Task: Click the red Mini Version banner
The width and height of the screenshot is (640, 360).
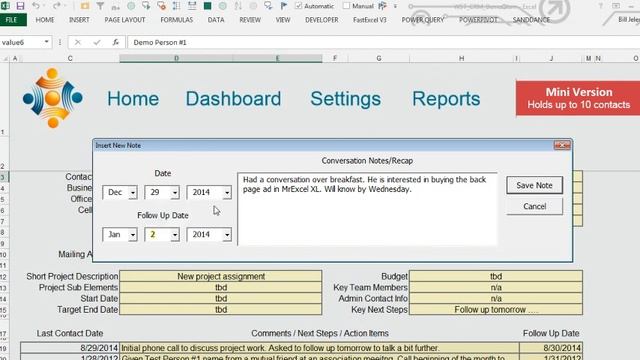Action: coord(578,98)
